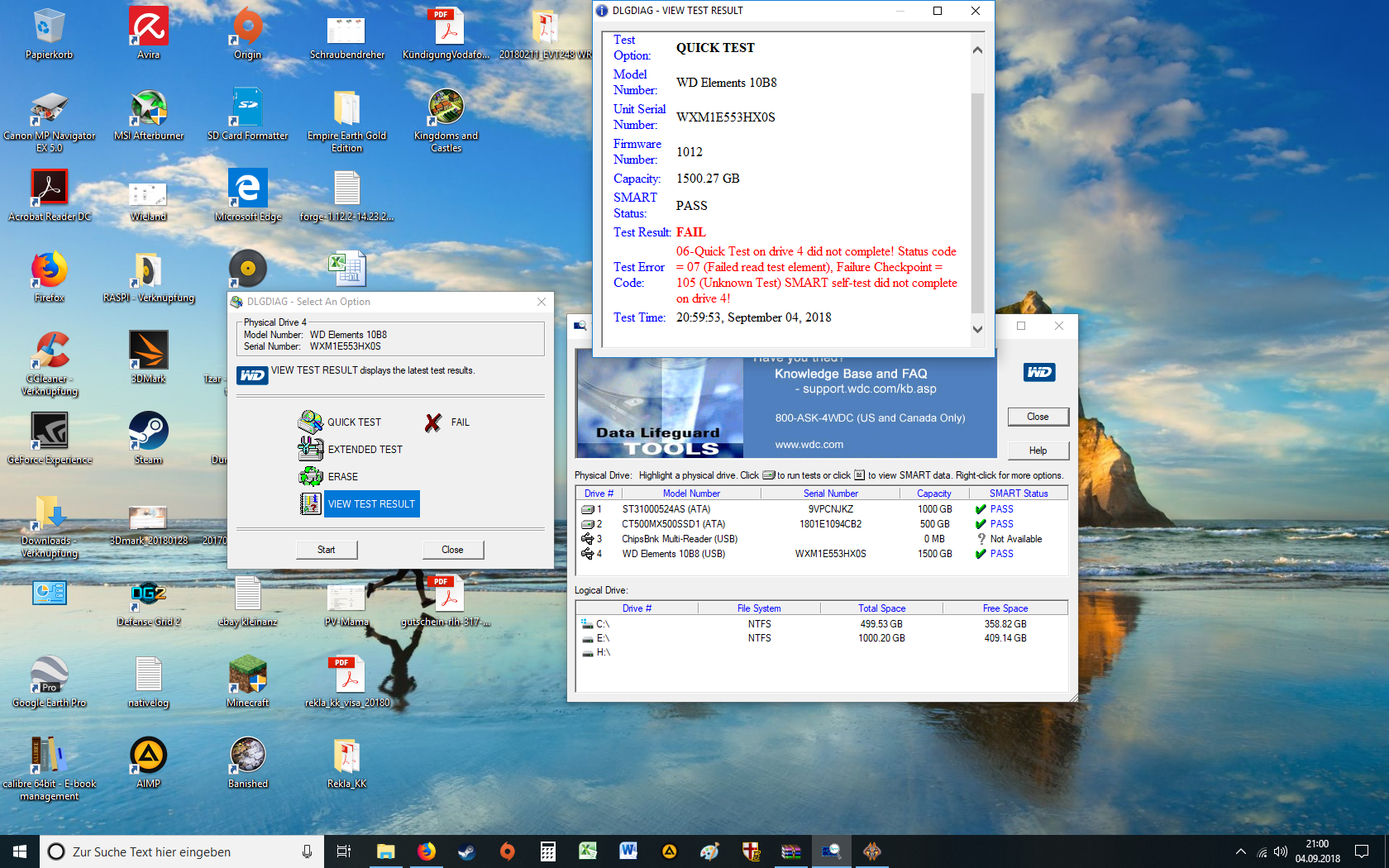Select the Avira desktop icon
1389x868 pixels.
tap(149, 34)
